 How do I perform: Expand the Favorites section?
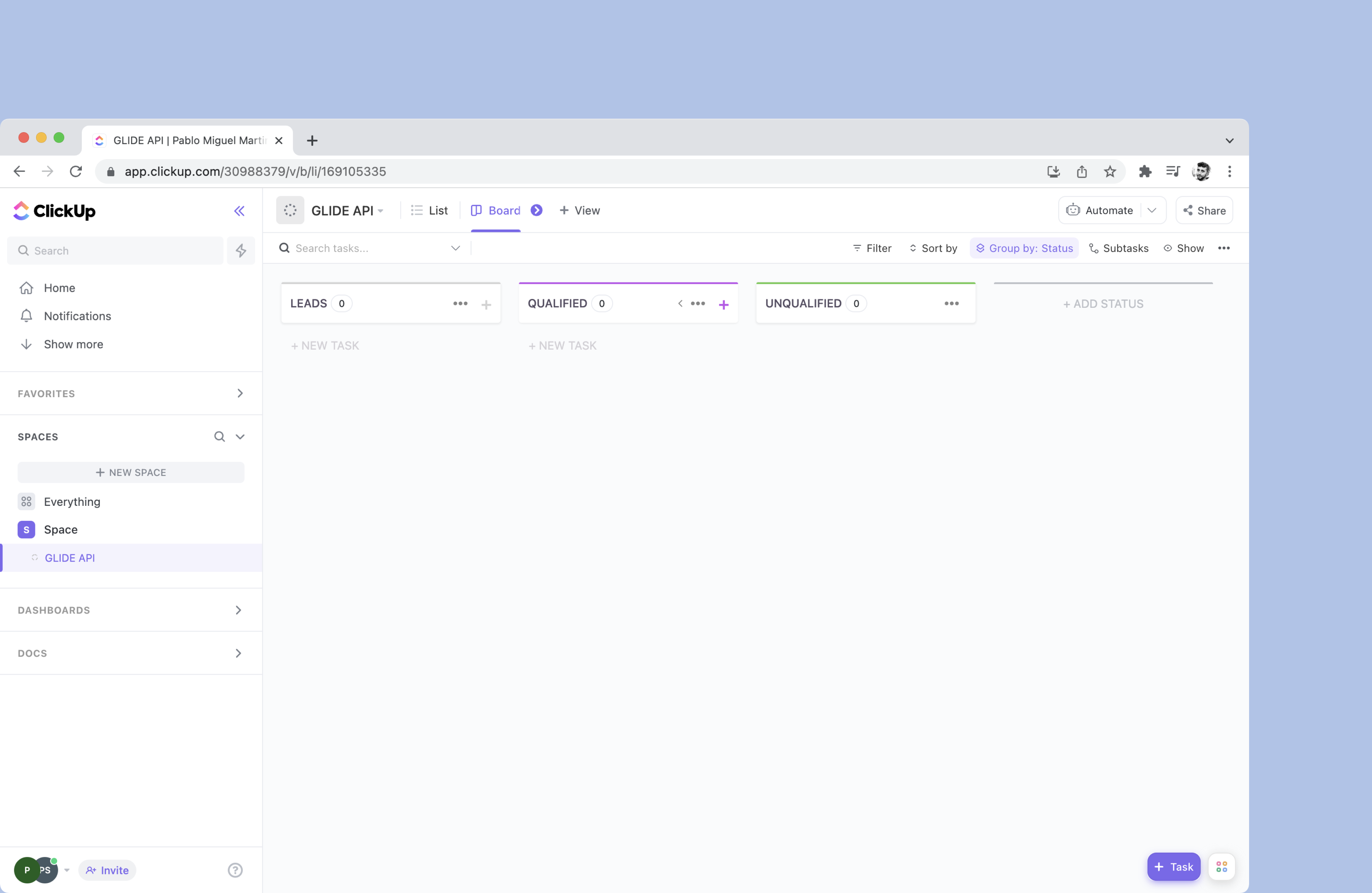(240, 394)
